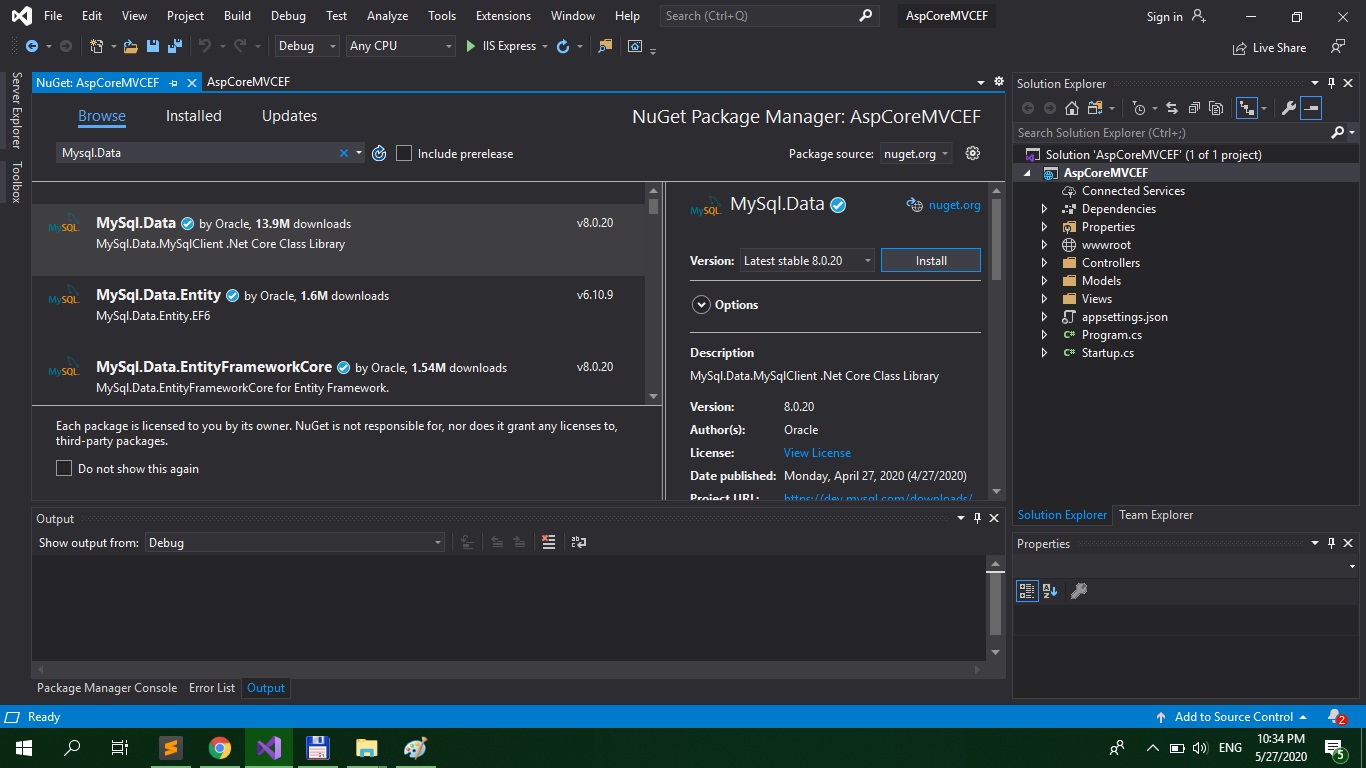
Task: Toggle Alphabetical sort in Properties panel
Action: point(1050,591)
